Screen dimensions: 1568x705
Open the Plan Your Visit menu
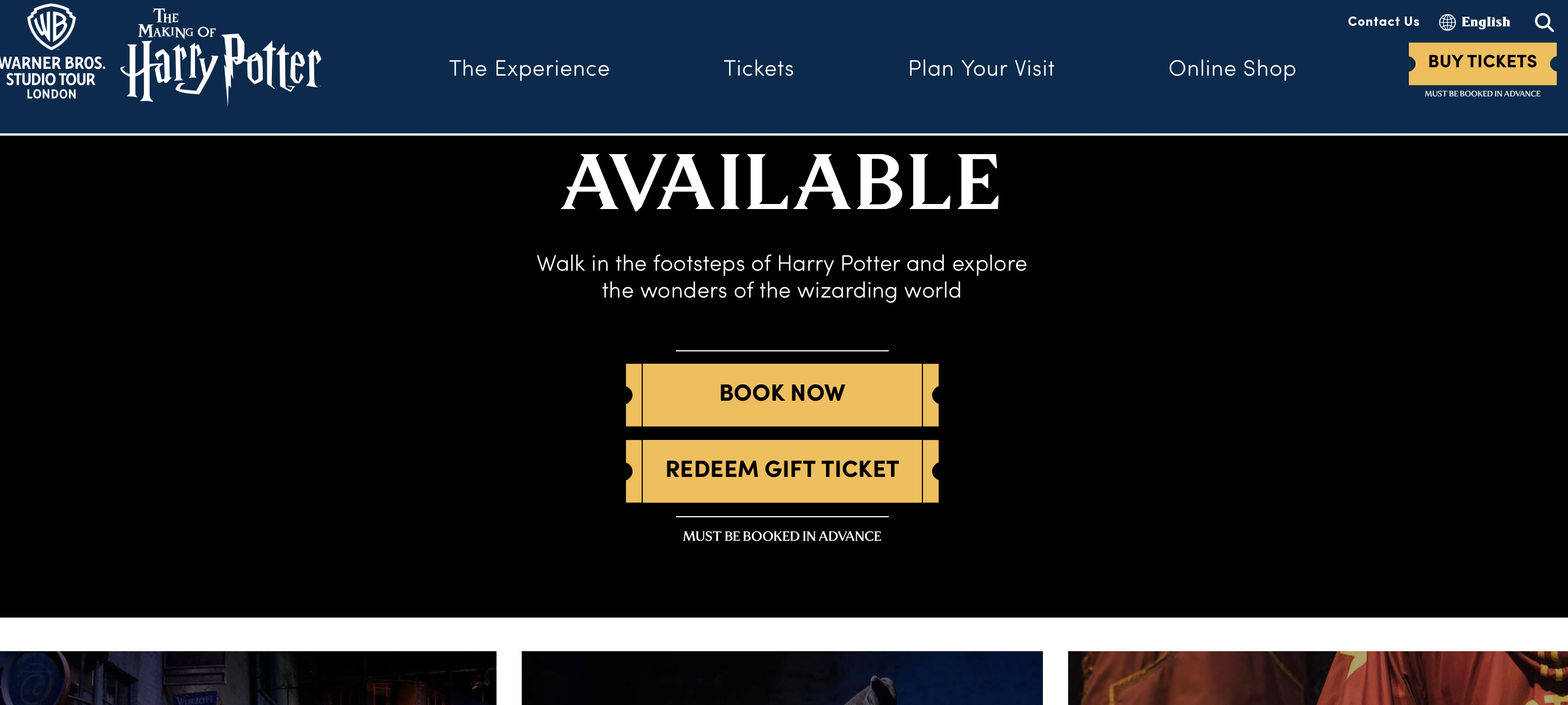(981, 68)
